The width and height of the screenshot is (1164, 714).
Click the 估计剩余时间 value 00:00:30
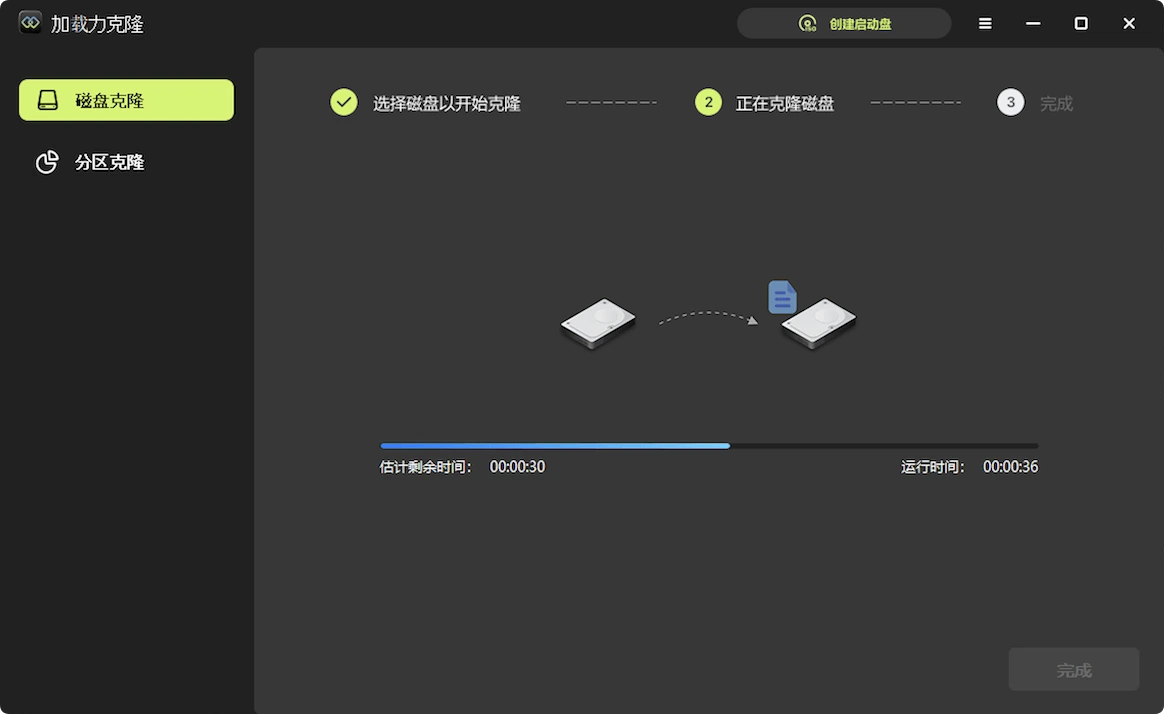[x=517, y=467]
